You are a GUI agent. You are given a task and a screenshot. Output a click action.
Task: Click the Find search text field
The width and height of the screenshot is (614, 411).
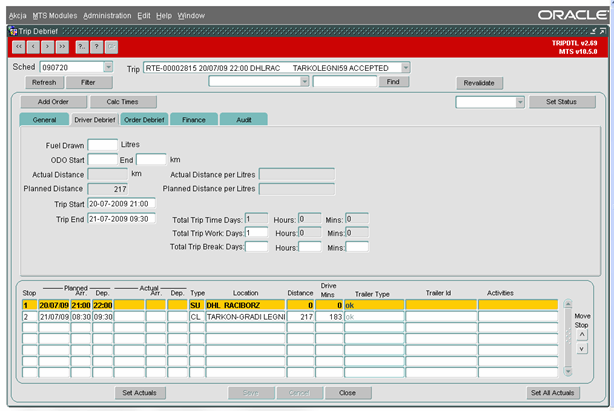(345, 81)
